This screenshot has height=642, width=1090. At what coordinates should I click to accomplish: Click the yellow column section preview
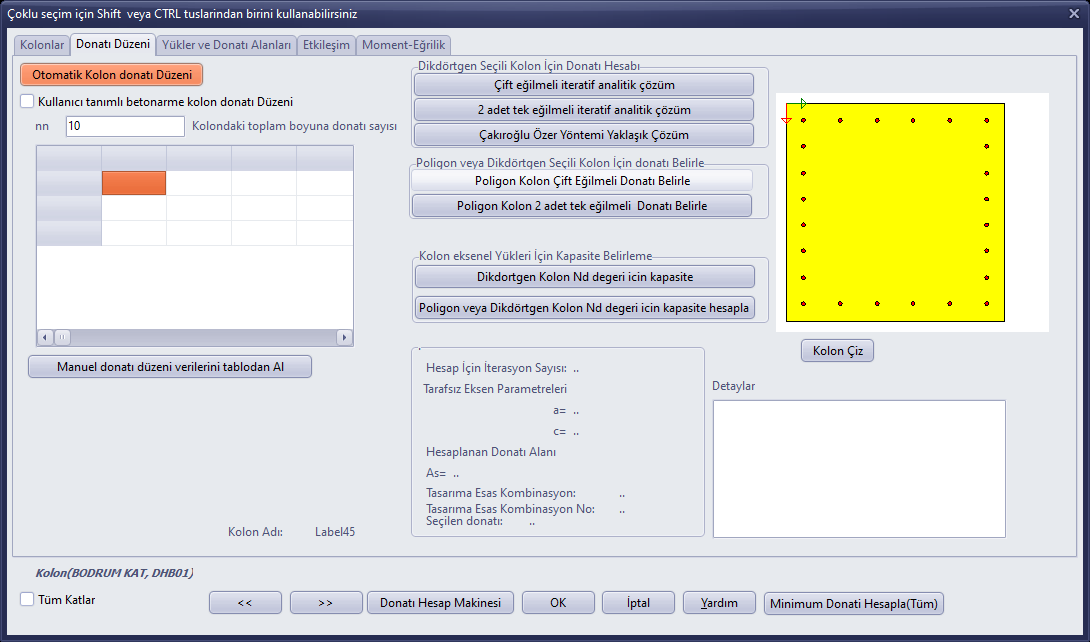[895, 213]
